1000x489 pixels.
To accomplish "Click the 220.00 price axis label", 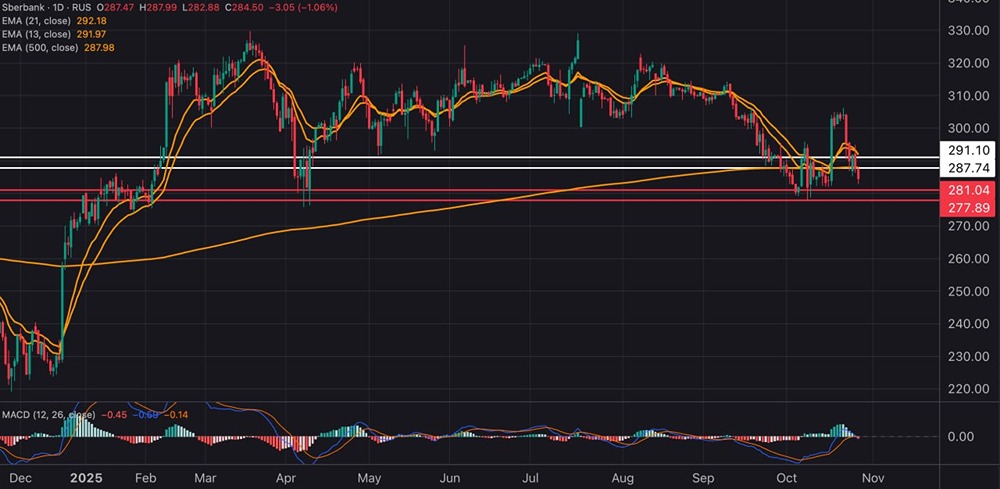I will 969,388.
